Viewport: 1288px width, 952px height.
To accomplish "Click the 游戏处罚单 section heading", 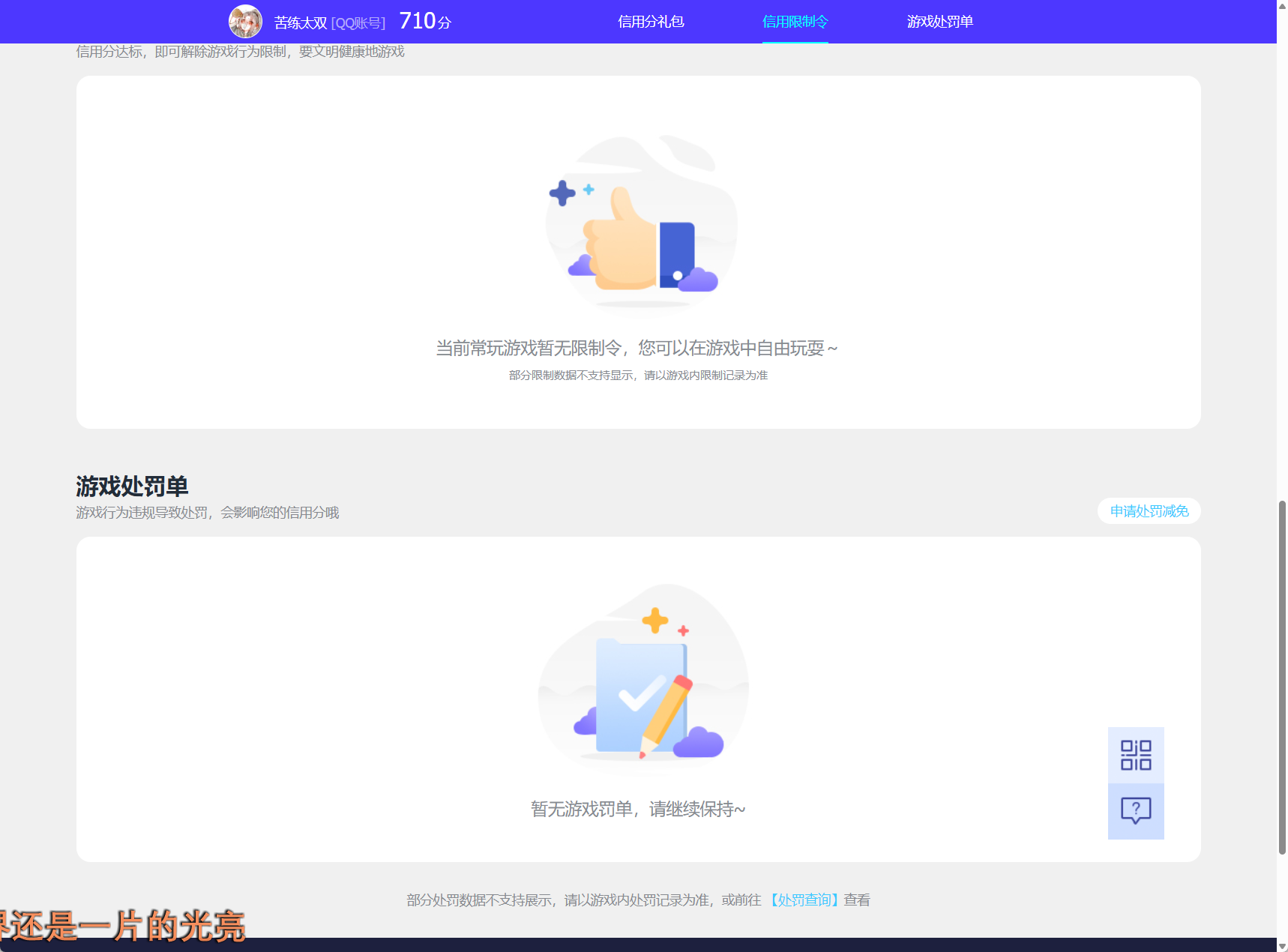I will coord(132,486).
